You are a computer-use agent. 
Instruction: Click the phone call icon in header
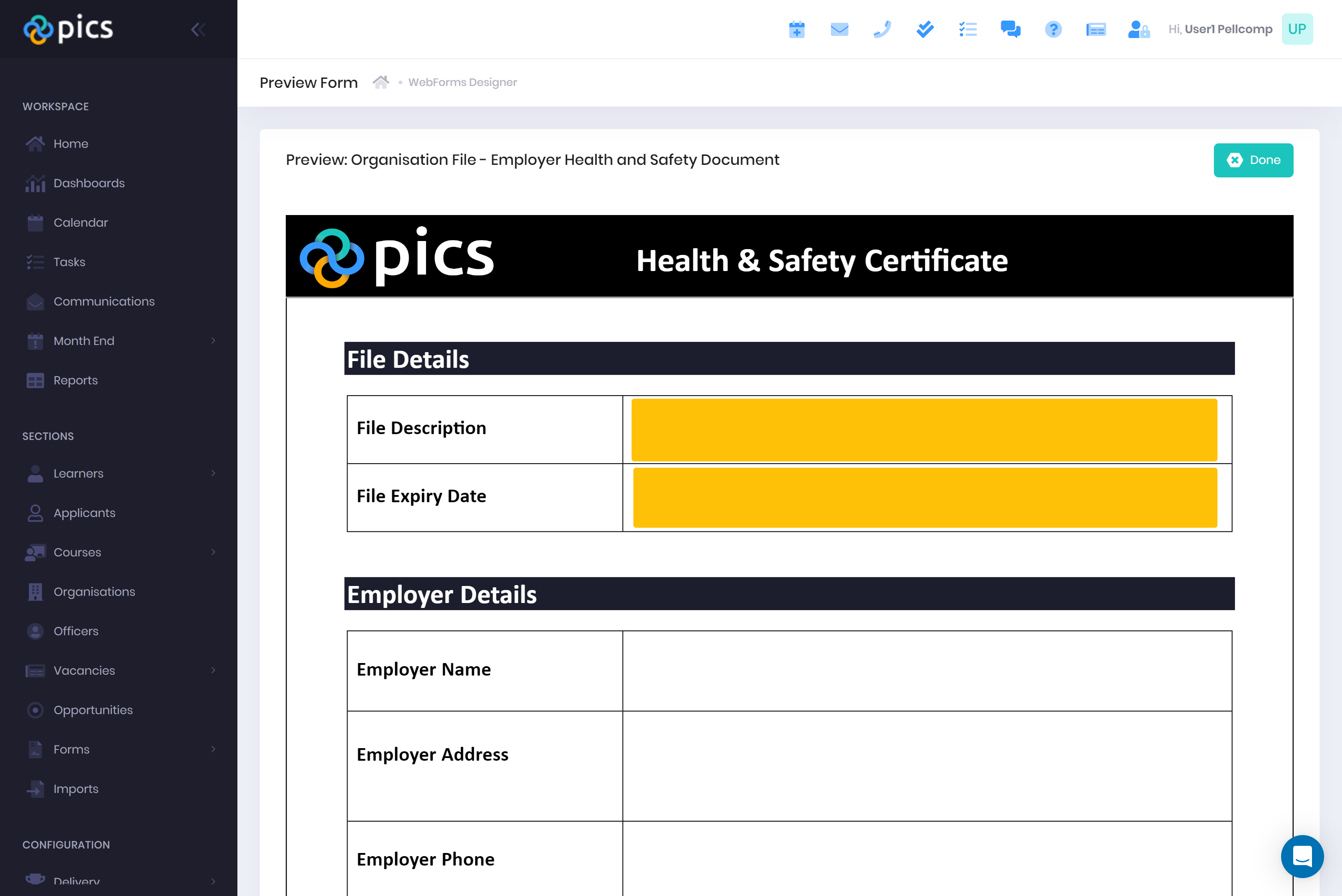click(x=882, y=29)
